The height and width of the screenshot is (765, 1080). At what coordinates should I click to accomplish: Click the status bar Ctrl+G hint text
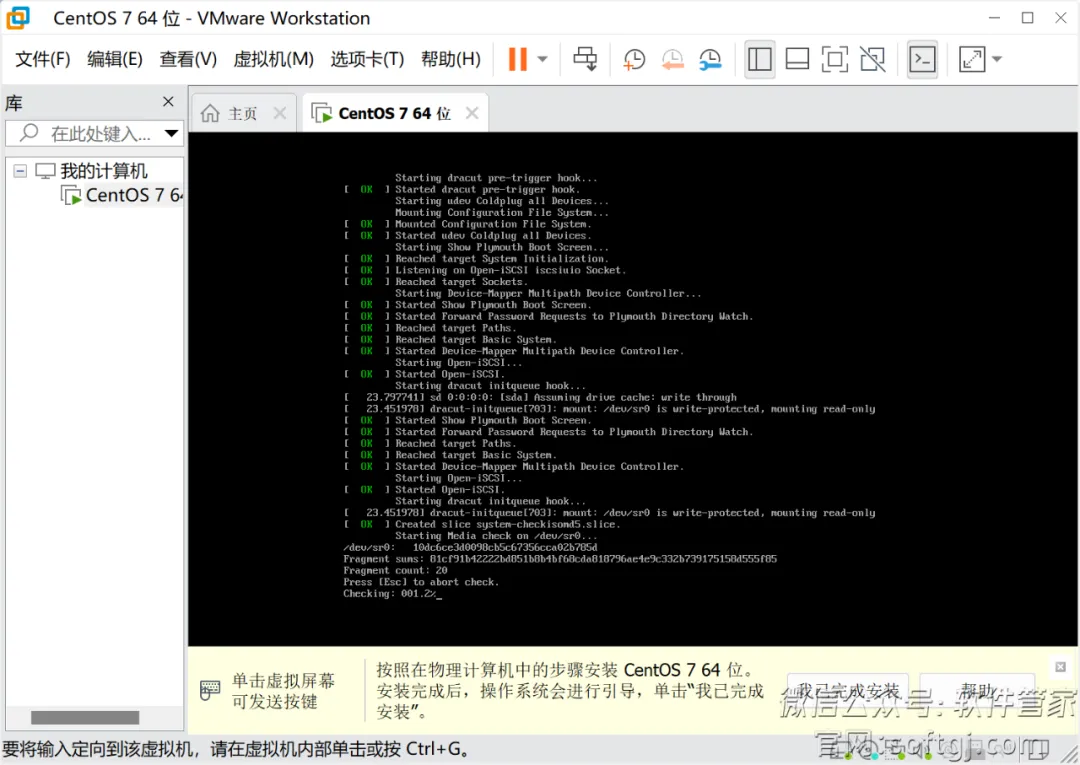point(236,749)
